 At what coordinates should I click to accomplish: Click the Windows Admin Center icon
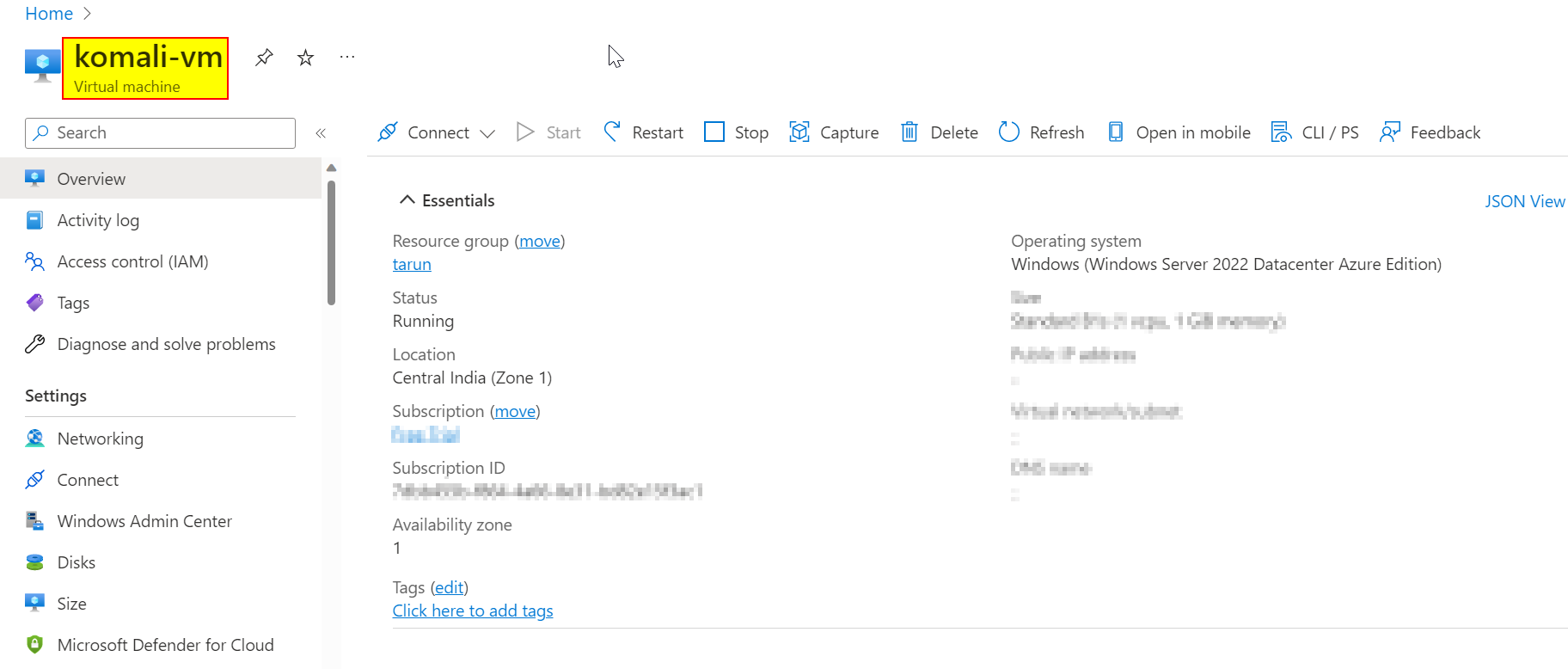[x=34, y=521]
